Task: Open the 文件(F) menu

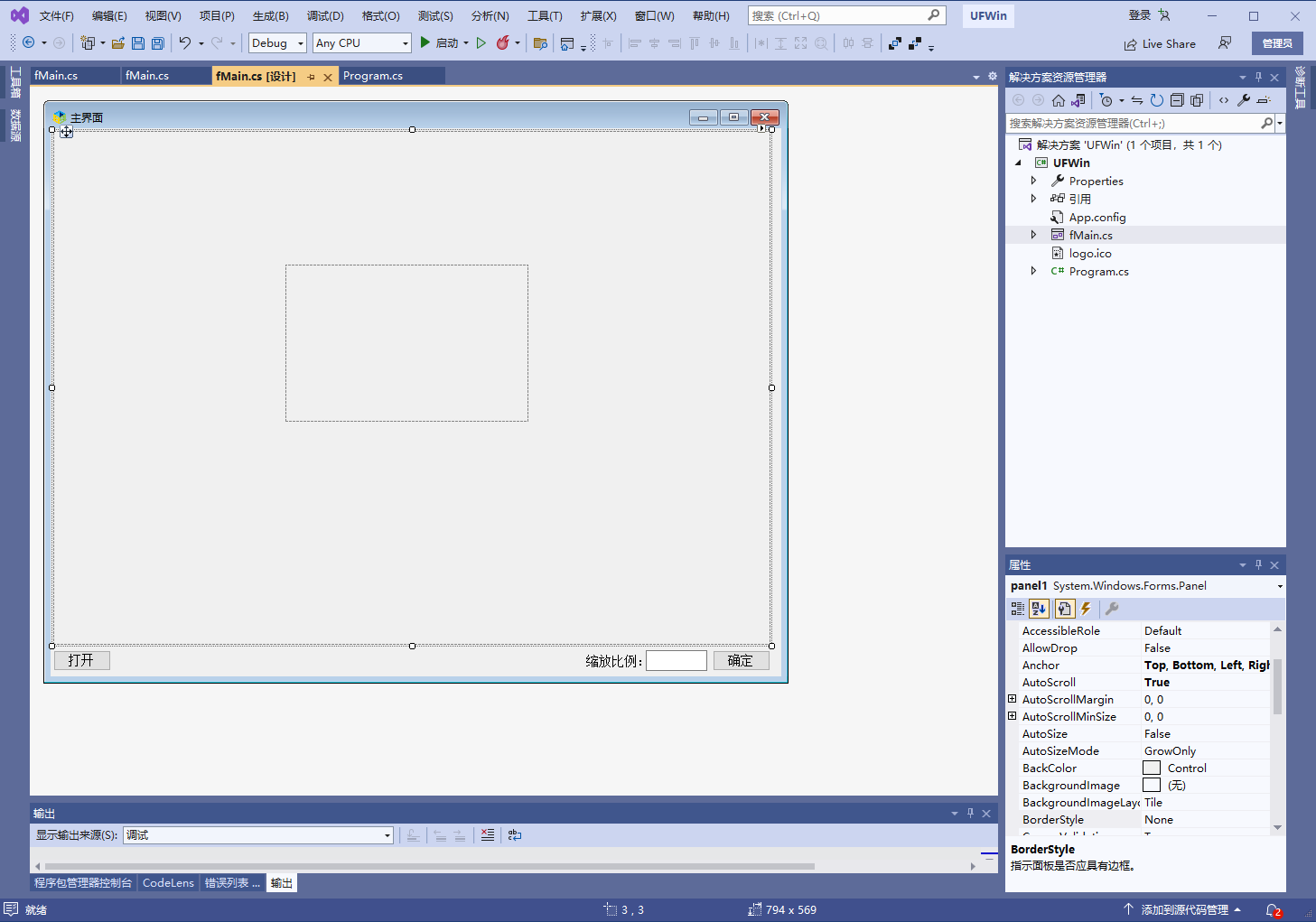Action: coord(57,16)
